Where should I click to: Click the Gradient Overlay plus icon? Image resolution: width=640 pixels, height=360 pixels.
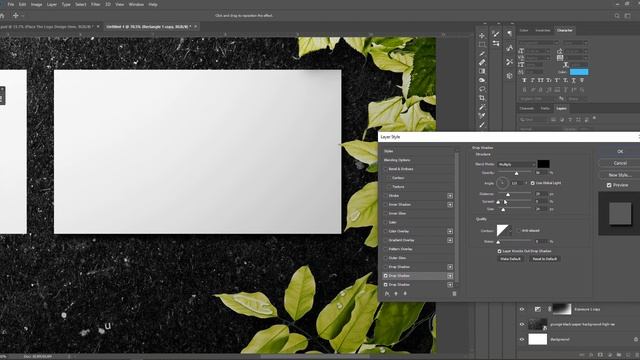click(450, 240)
